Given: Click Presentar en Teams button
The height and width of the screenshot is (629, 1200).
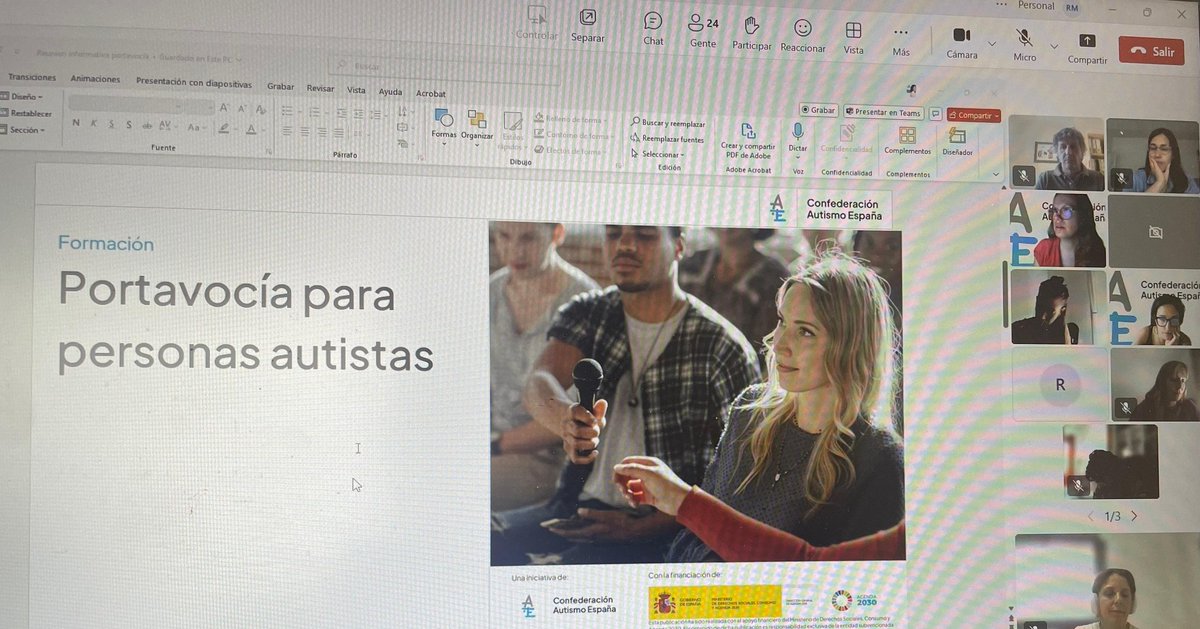Looking at the screenshot, I should point(883,112).
